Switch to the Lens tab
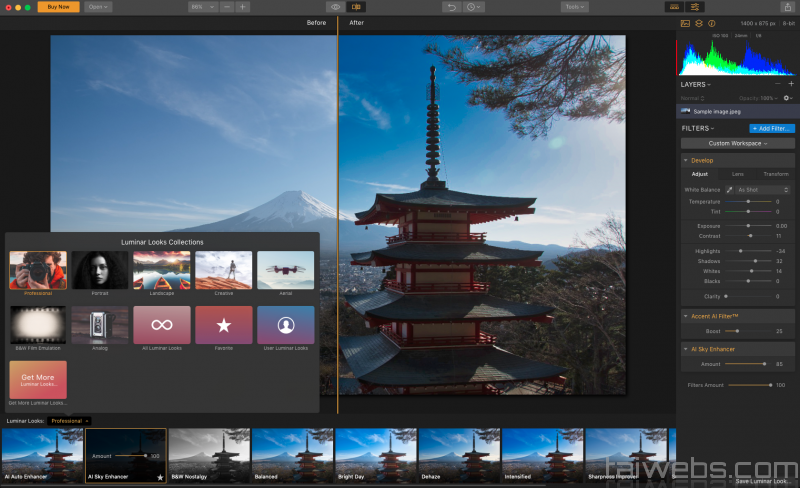Image resolution: width=800 pixels, height=488 pixels. click(x=737, y=174)
